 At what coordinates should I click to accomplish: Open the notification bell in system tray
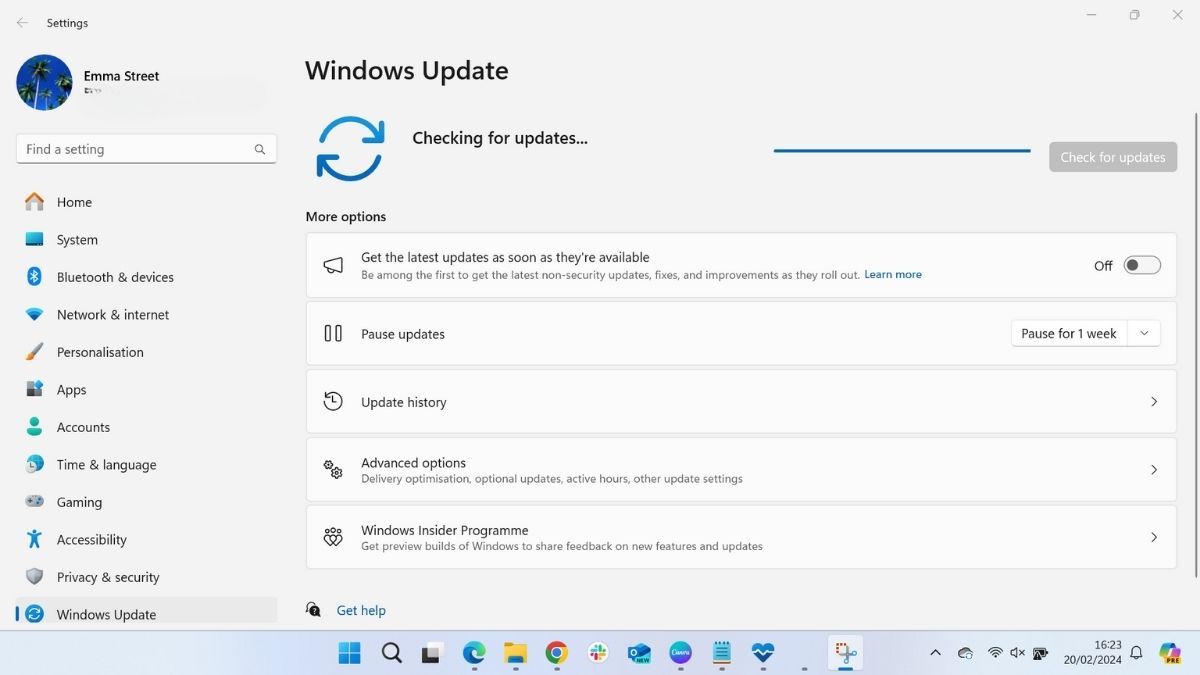point(1136,652)
